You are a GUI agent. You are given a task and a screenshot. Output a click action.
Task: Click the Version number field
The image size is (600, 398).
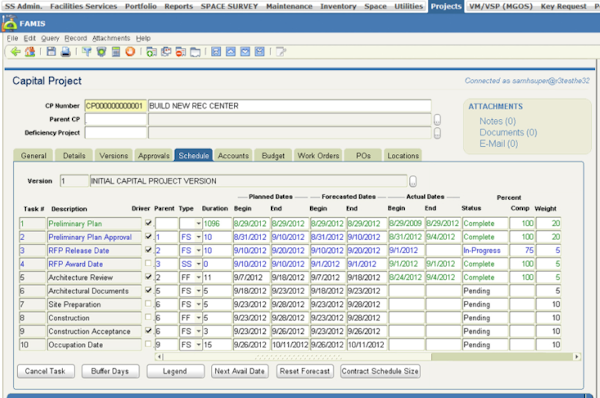74,181
